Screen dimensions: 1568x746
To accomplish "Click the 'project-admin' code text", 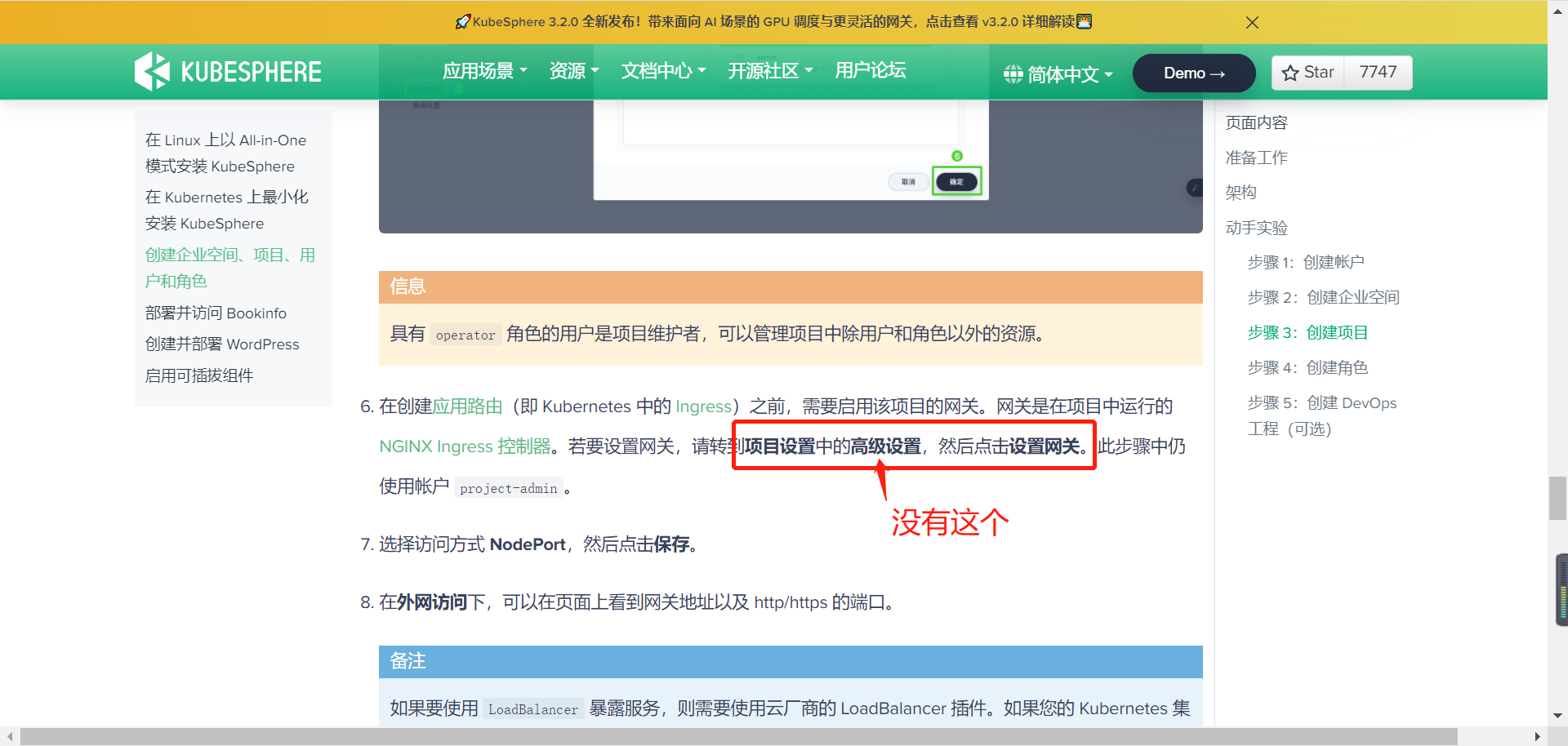I will click(x=509, y=489).
